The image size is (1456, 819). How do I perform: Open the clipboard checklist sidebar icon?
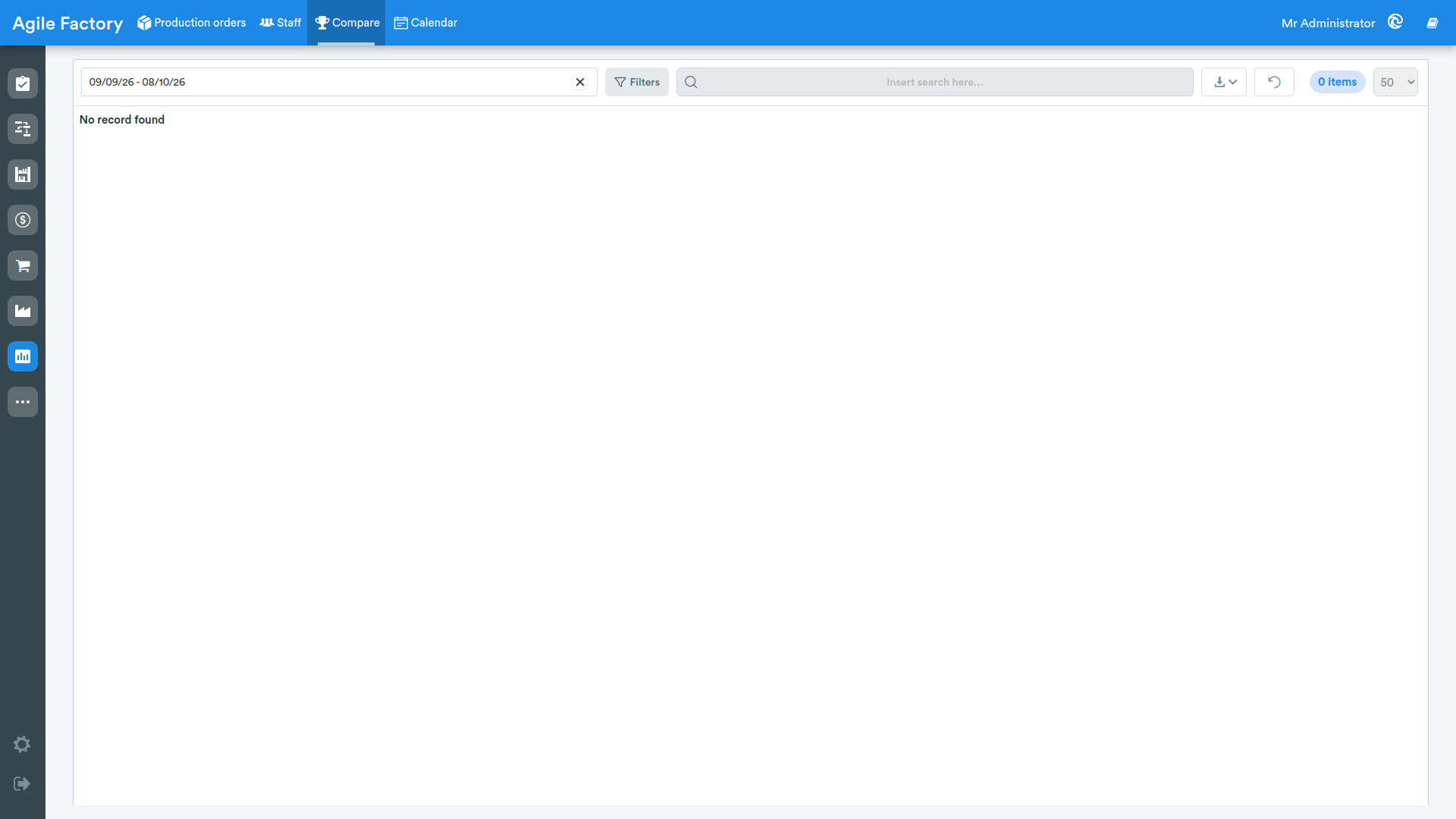(23, 83)
